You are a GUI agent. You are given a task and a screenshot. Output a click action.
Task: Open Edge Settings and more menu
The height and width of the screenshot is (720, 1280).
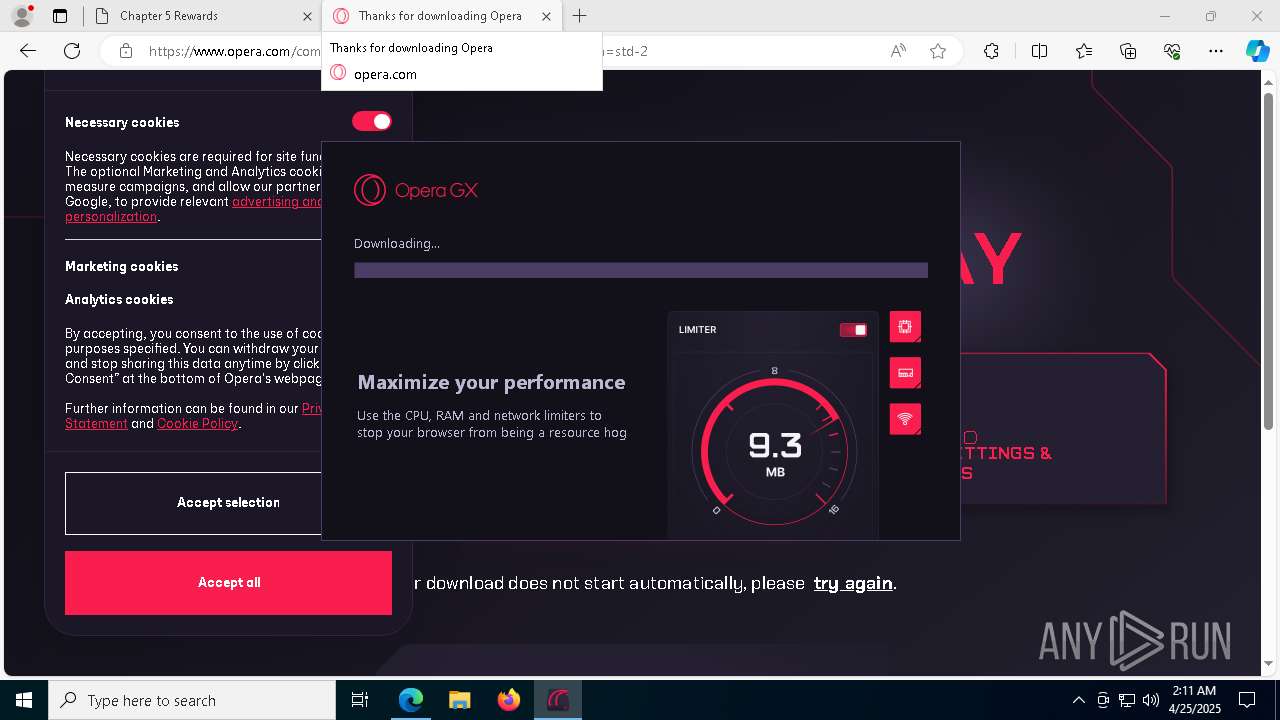(x=1216, y=51)
